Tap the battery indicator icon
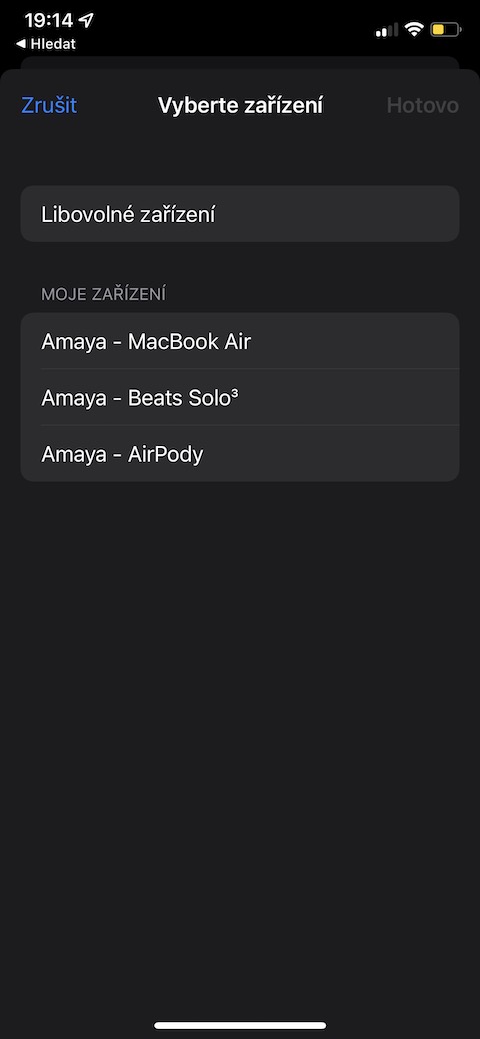Screen dimensions: 480x1039 coord(446,29)
